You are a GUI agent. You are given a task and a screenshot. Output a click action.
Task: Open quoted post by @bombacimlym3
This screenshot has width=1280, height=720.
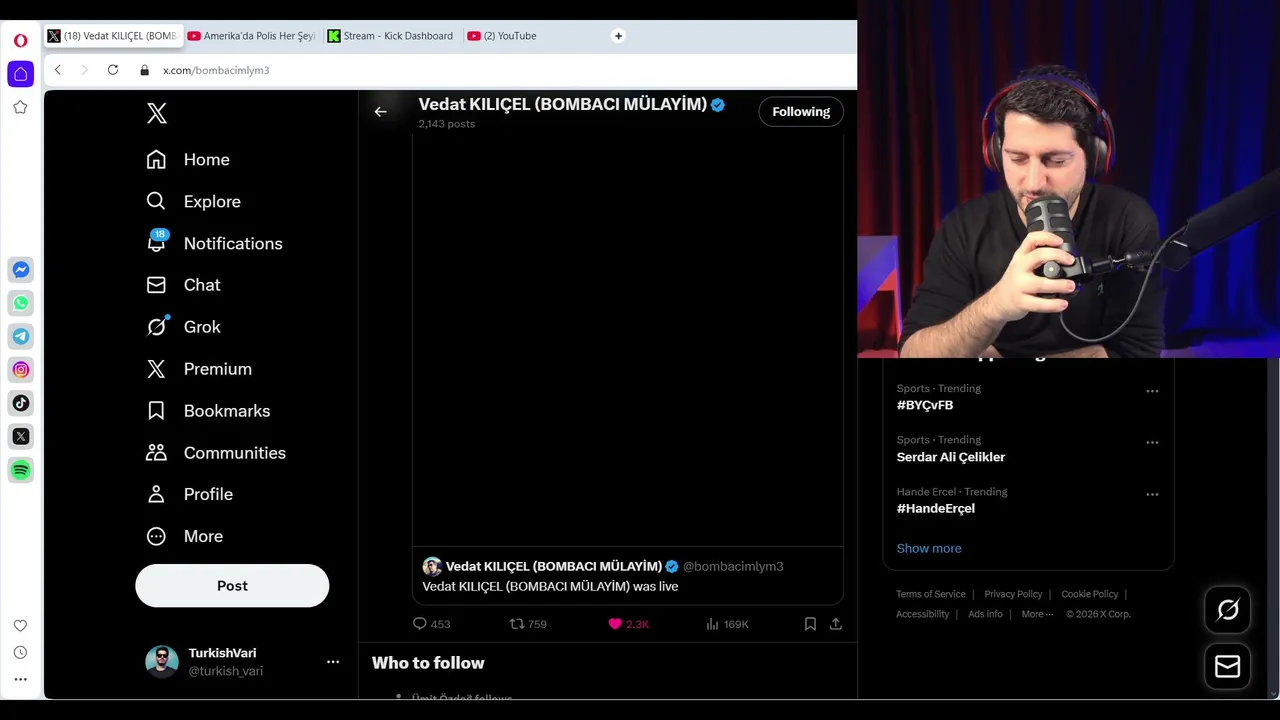tap(628, 576)
